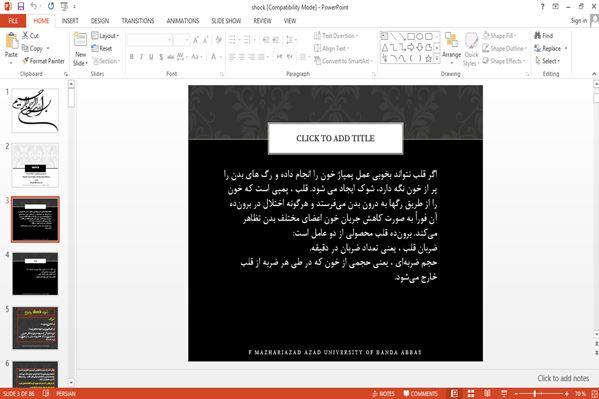
Task: Switch to Slide Sorter view
Action: pos(471,394)
